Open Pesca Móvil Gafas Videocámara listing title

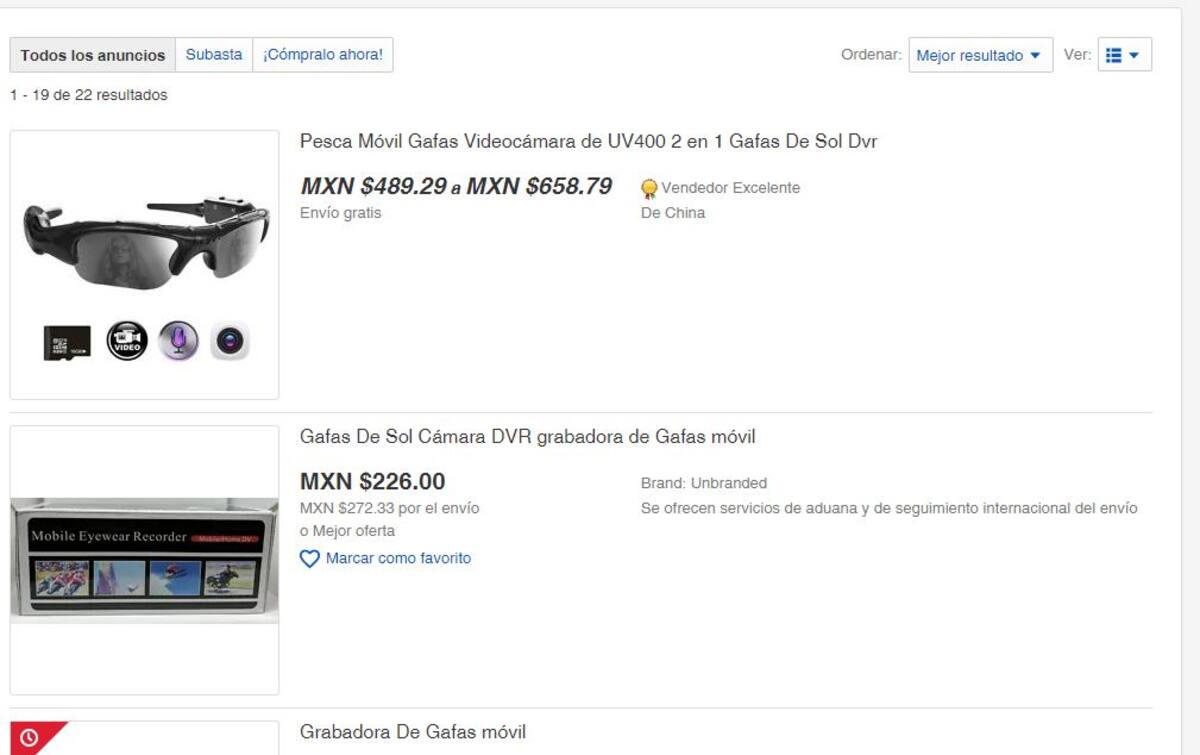(x=588, y=142)
